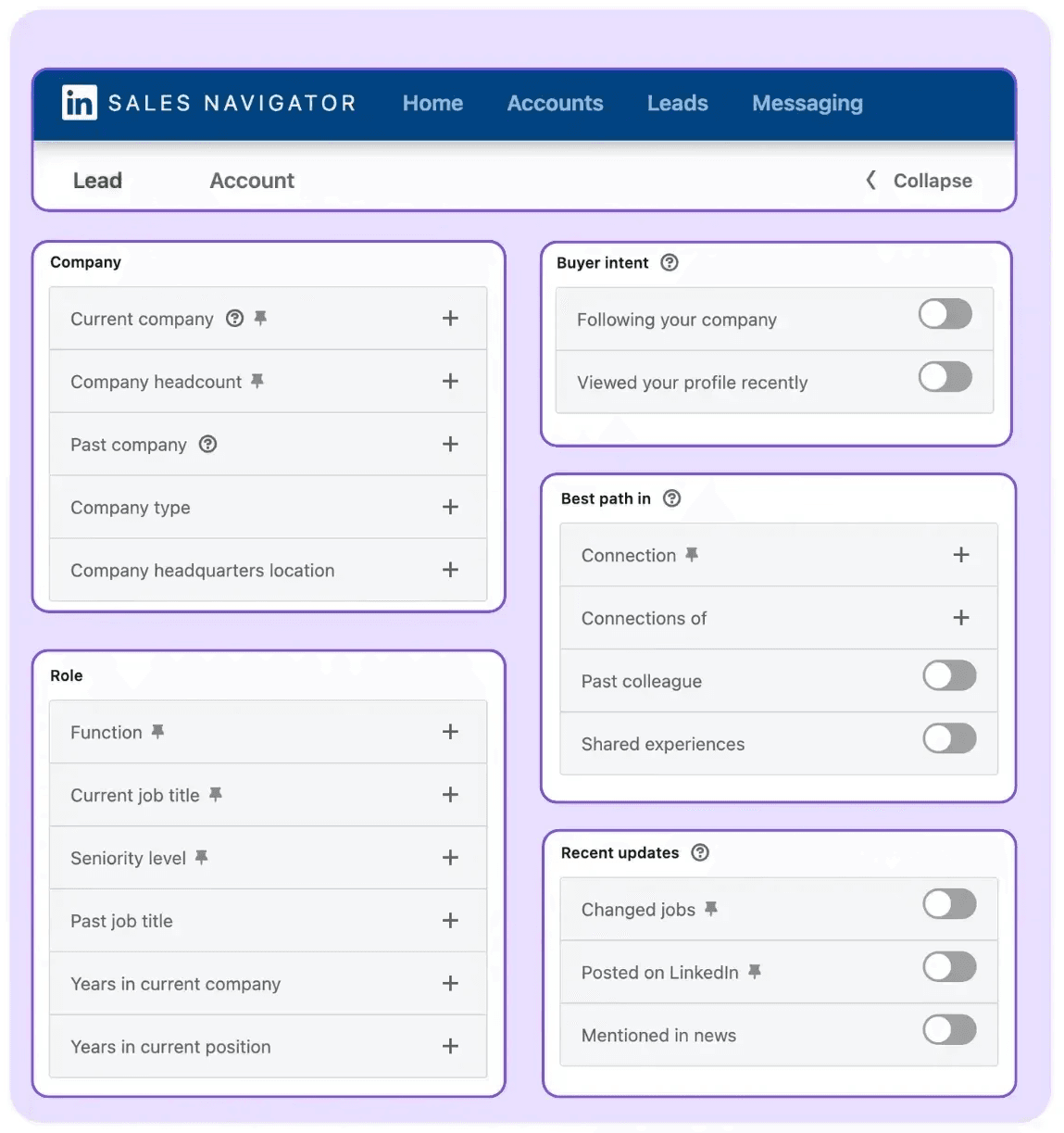Expand Company headquarters location plus
Screen dimensions: 1064x1133
450,570
